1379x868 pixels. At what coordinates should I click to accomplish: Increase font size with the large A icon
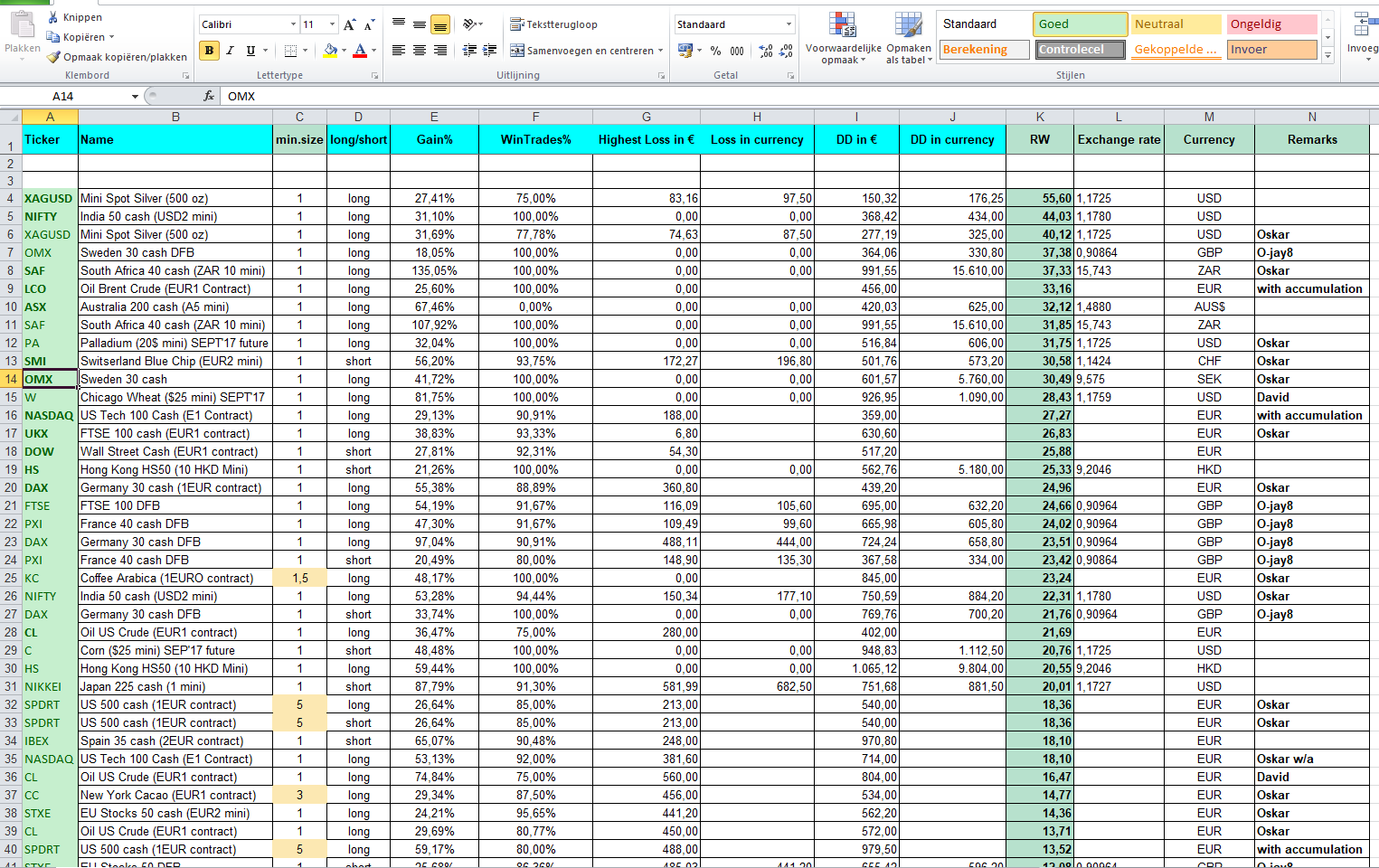(x=350, y=24)
